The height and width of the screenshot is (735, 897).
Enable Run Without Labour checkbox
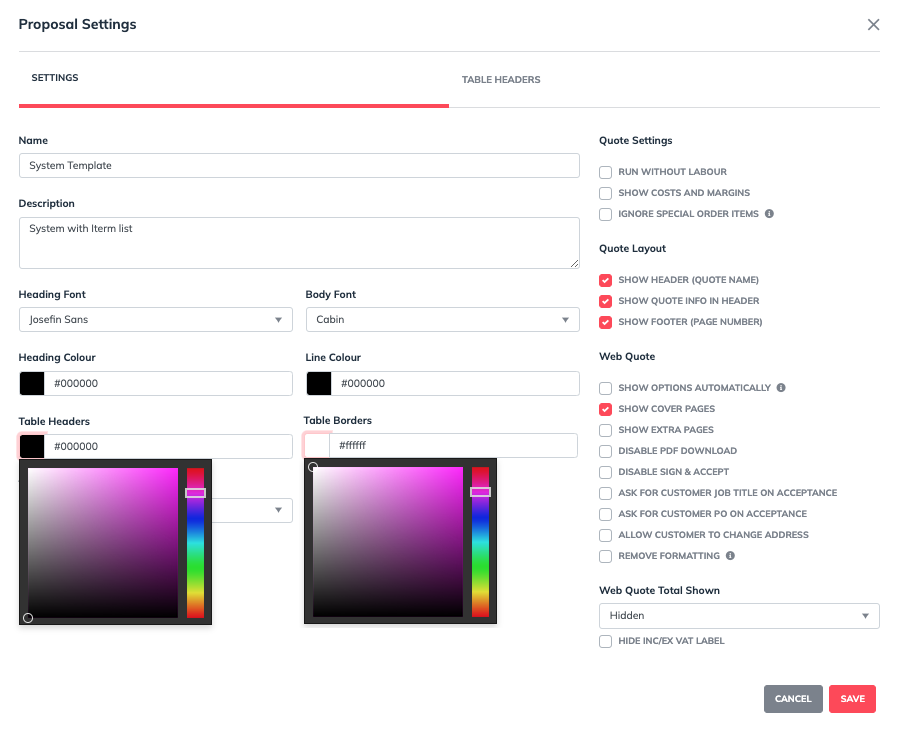pyautogui.click(x=605, y=172)
